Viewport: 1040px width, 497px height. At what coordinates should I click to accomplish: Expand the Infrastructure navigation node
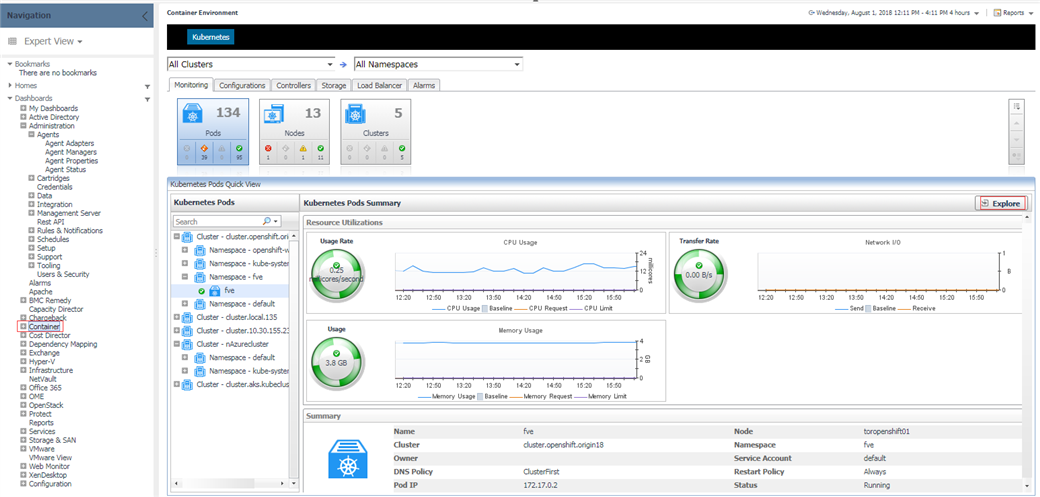(x=23, y=370)
